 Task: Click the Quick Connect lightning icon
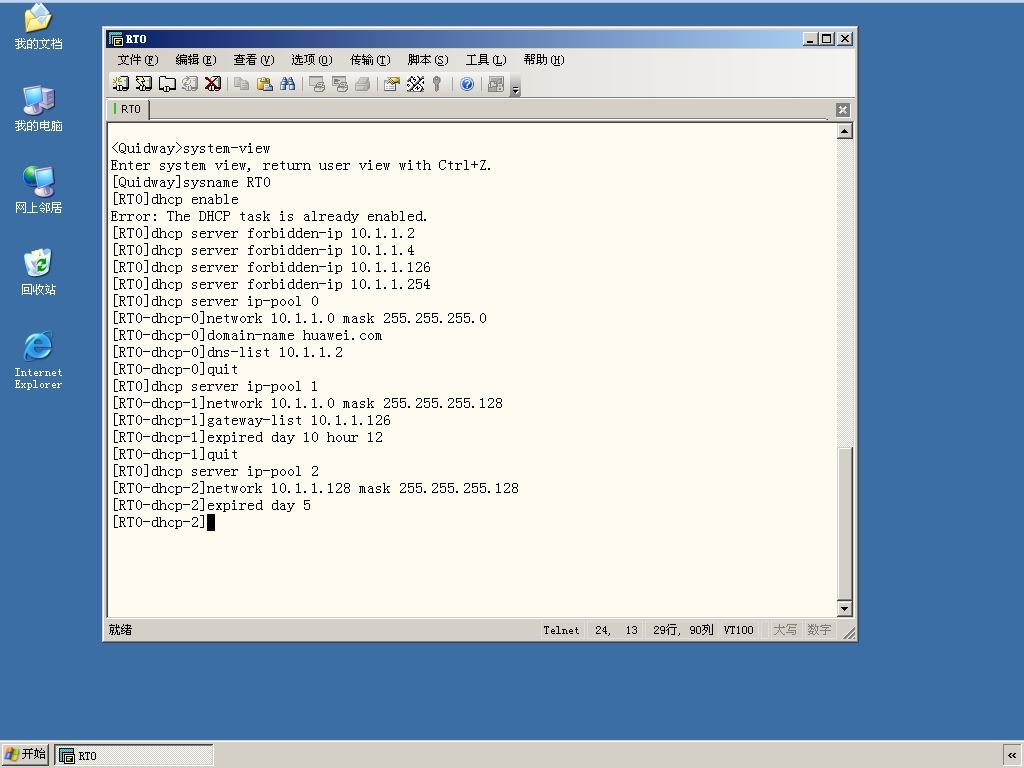(x=144, y=84)
